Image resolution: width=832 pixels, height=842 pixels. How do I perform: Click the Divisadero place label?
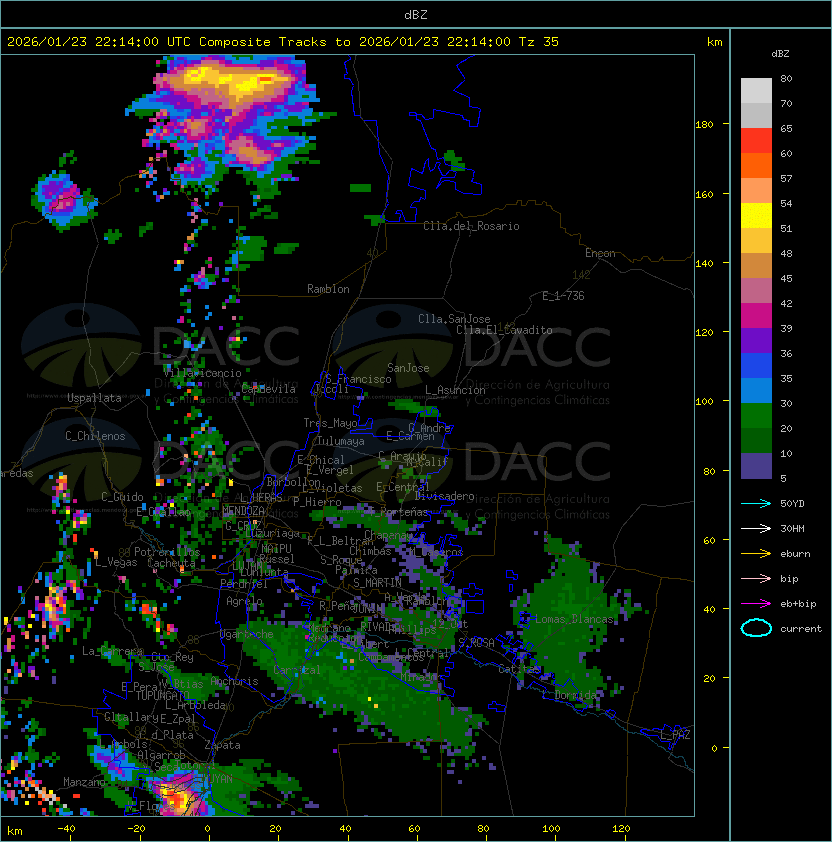[445, 496]
